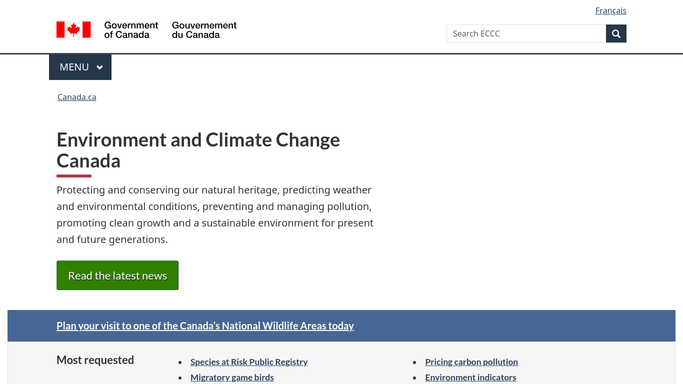Open the Environment indicators link
This screenshot has width=683, height=384.
[x=470, y=377]
